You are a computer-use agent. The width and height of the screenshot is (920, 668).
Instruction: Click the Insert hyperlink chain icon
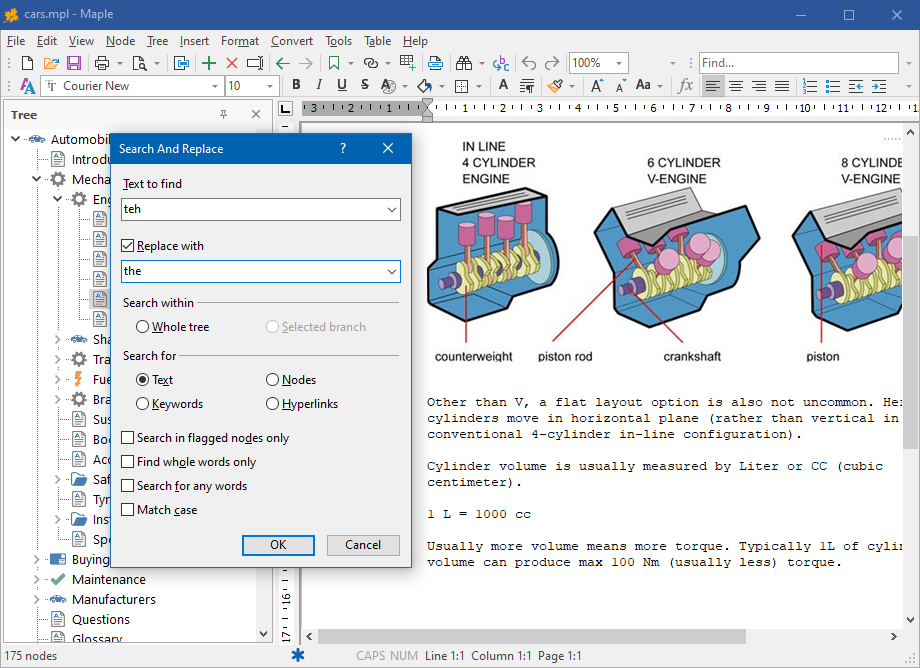371,63
